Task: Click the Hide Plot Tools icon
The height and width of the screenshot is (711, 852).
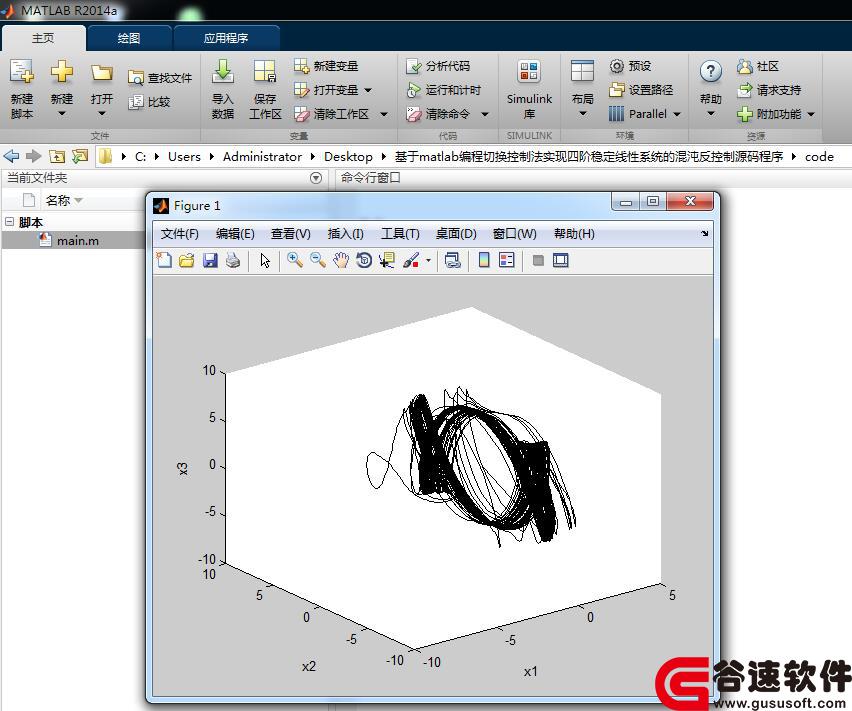Action: pos(538,261)
